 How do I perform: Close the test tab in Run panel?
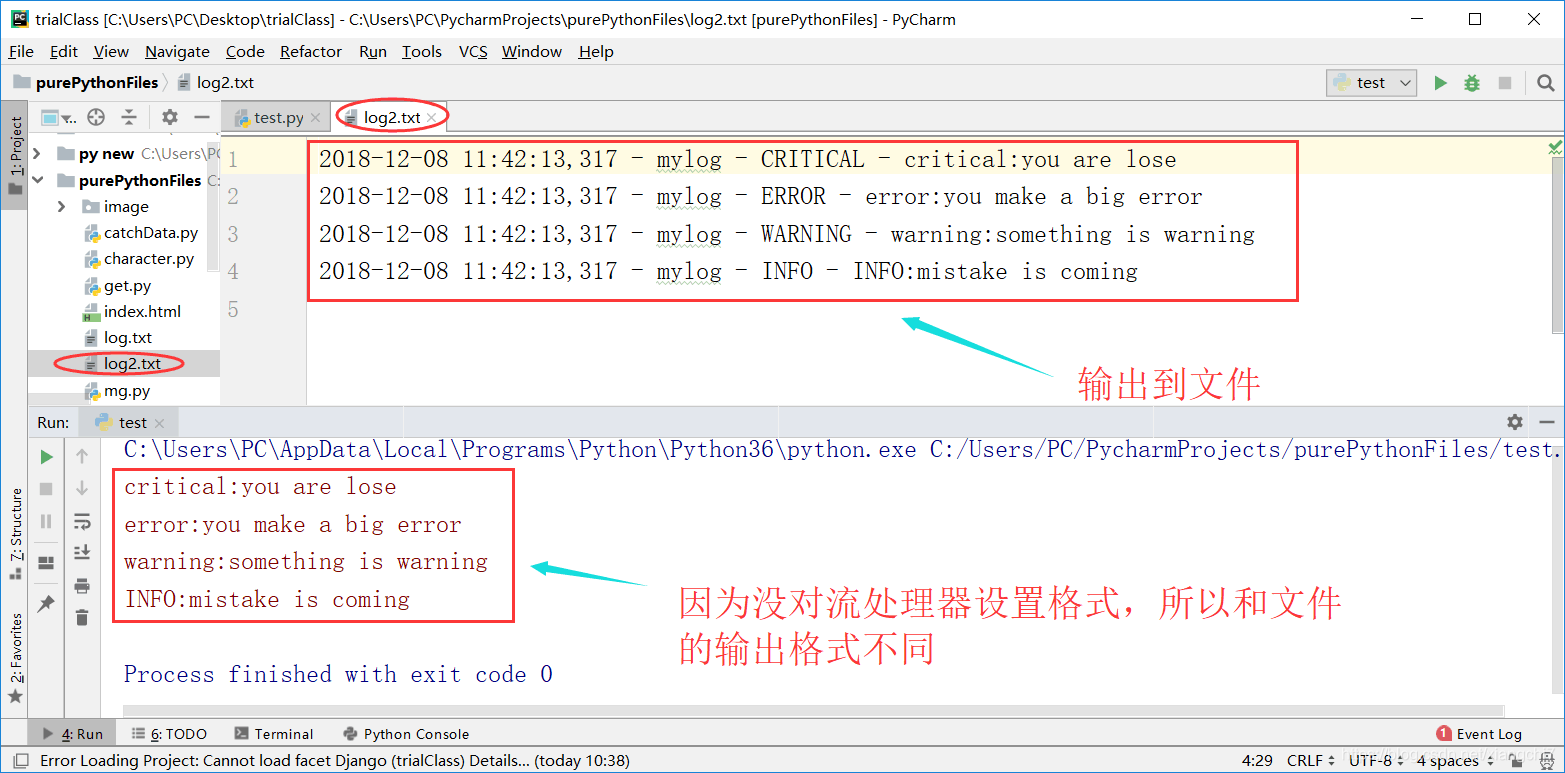click(x=160, y=423)
